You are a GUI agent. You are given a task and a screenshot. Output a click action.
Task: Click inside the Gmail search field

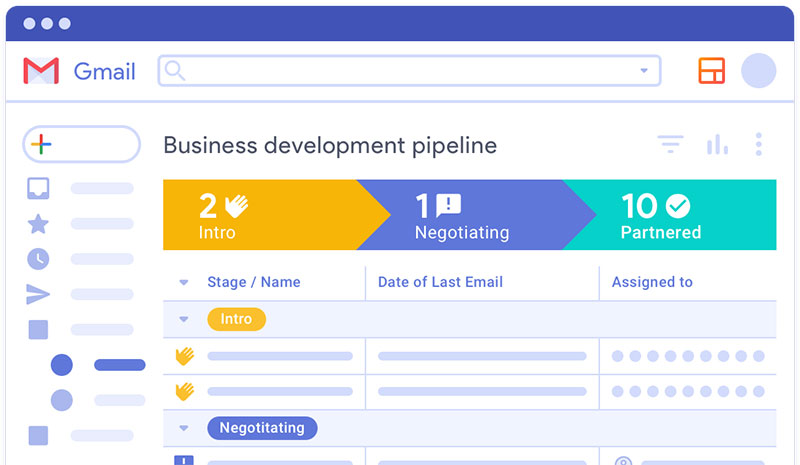(409, 70)
